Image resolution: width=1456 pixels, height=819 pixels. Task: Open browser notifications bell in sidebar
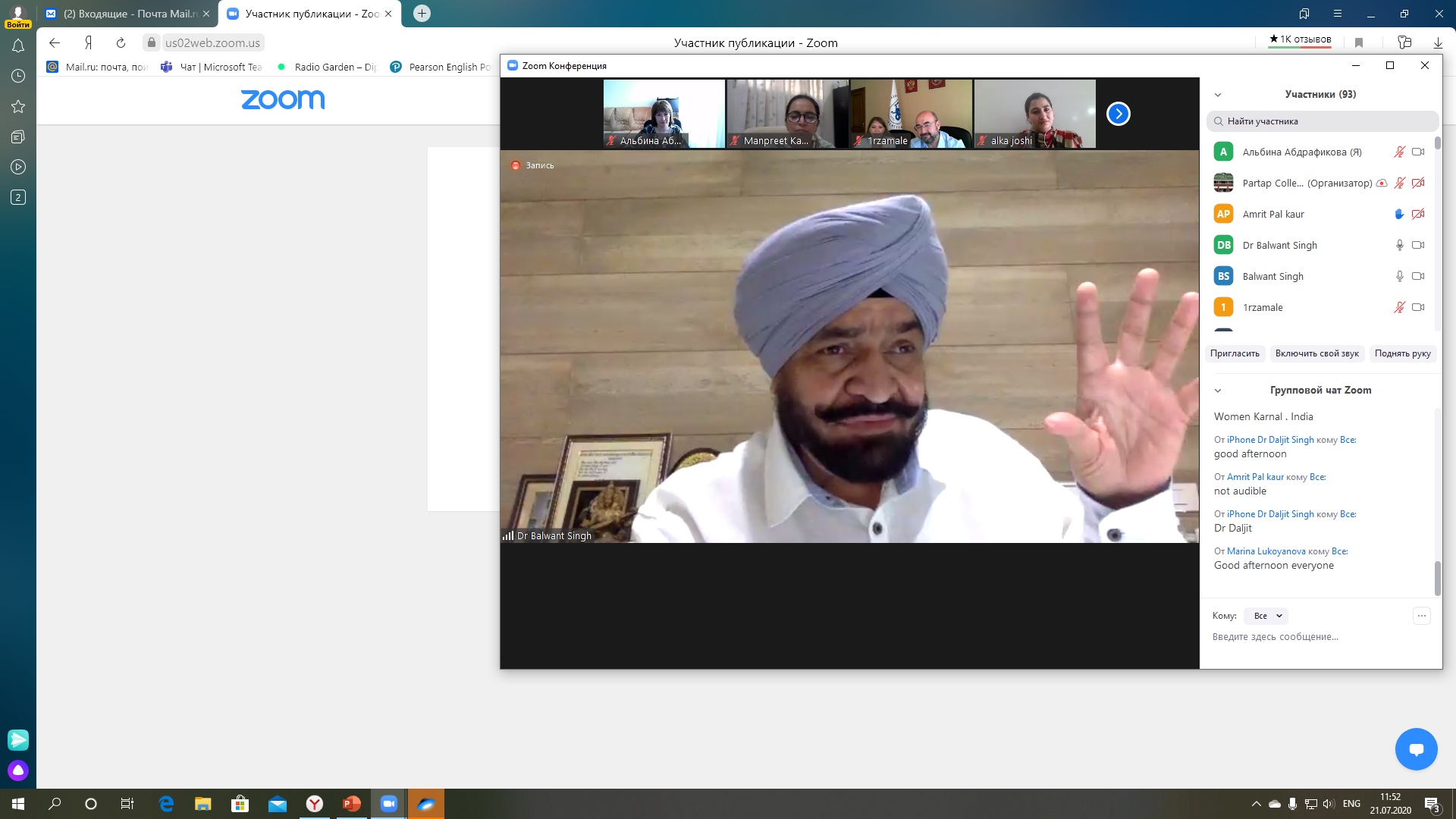18,46
